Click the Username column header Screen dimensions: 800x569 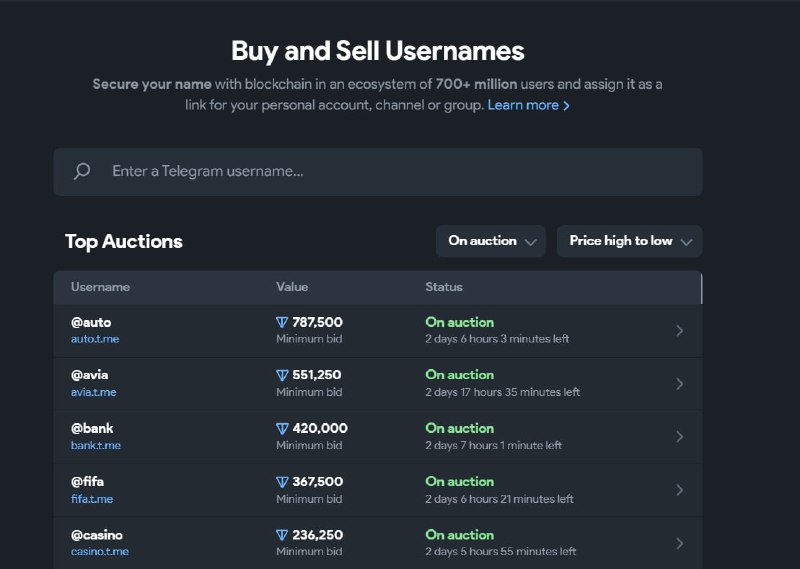101,287
